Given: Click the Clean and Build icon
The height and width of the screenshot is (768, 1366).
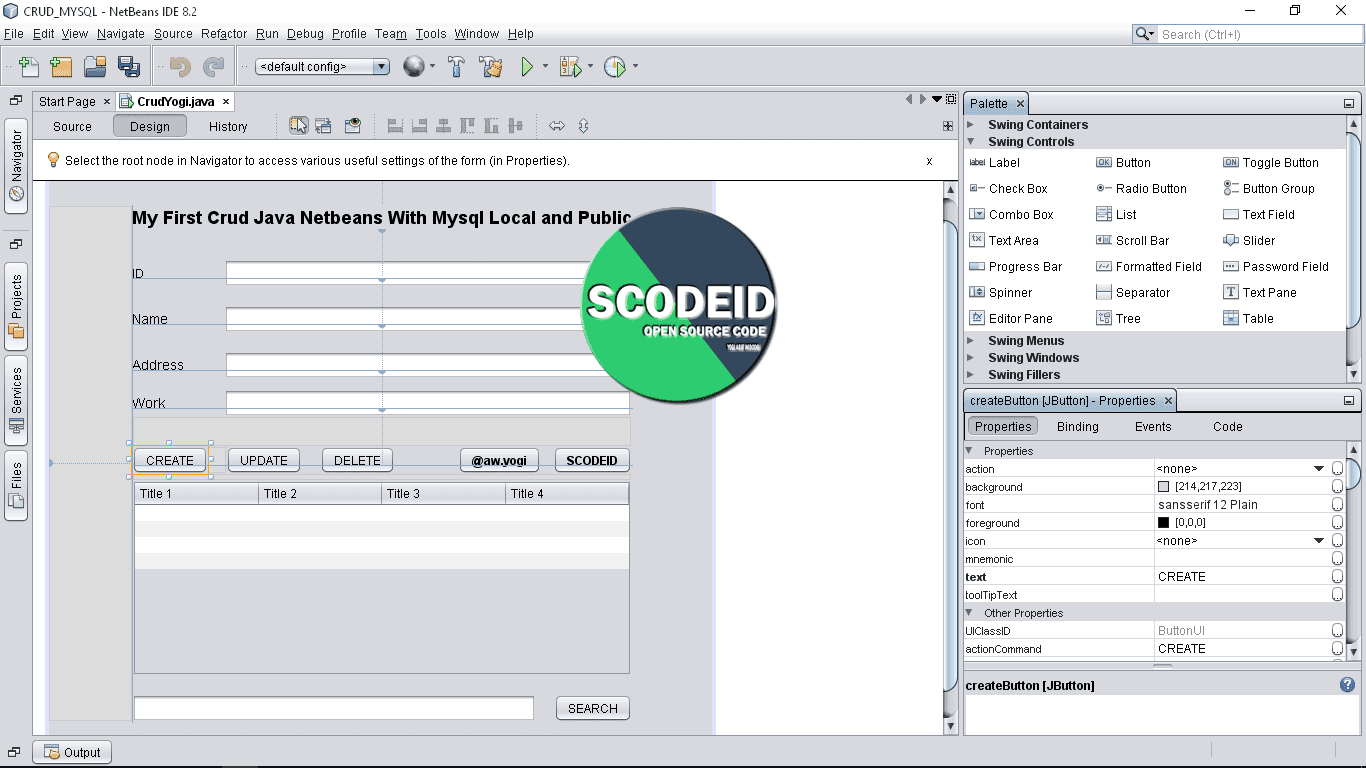Looking at the screenshot, I should [489, 66].
